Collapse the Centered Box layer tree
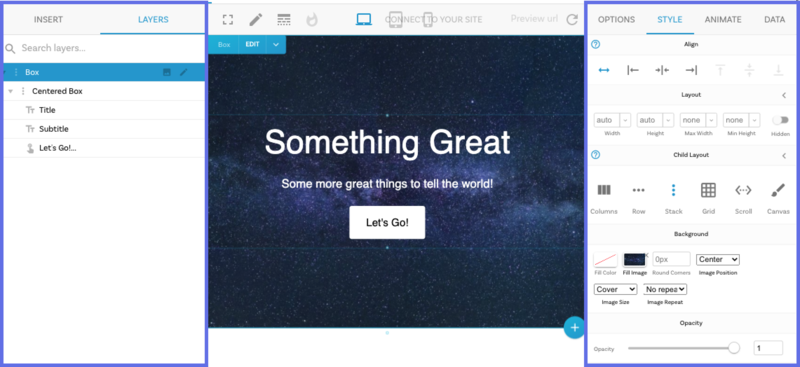This screenshot has height=367, width=800. click(x=10, y=91)
